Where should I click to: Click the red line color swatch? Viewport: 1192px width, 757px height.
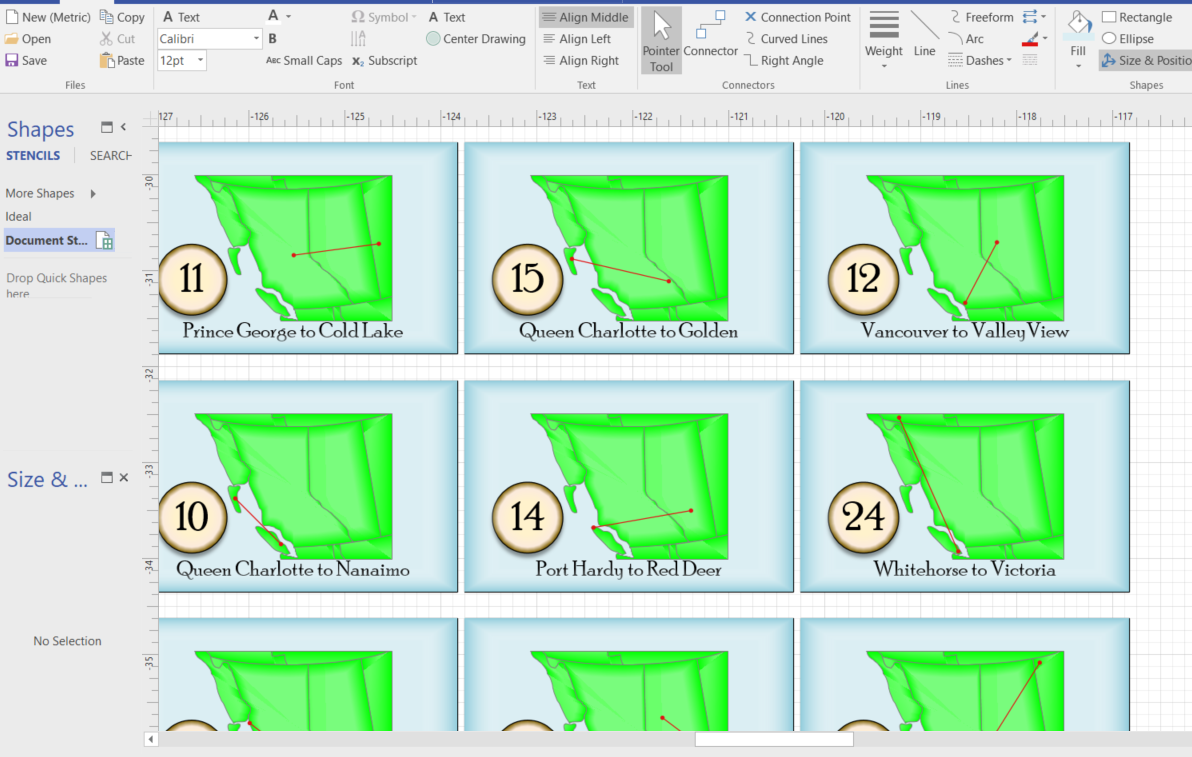[1030, 39]
